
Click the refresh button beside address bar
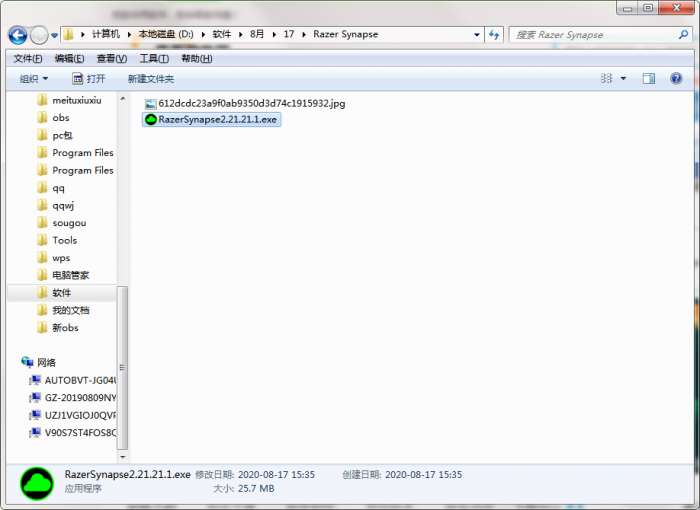click(494, 34)
